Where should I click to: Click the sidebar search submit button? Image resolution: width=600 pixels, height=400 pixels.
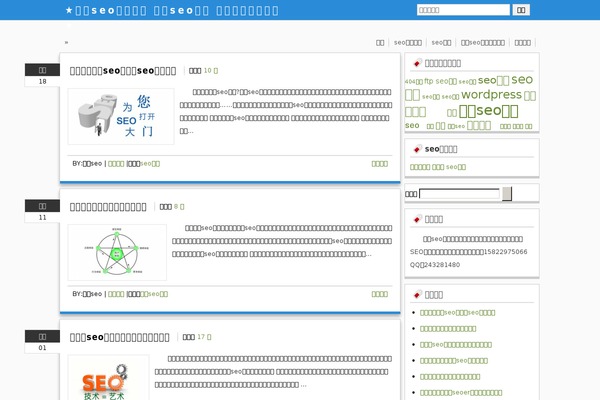point(507,194)
